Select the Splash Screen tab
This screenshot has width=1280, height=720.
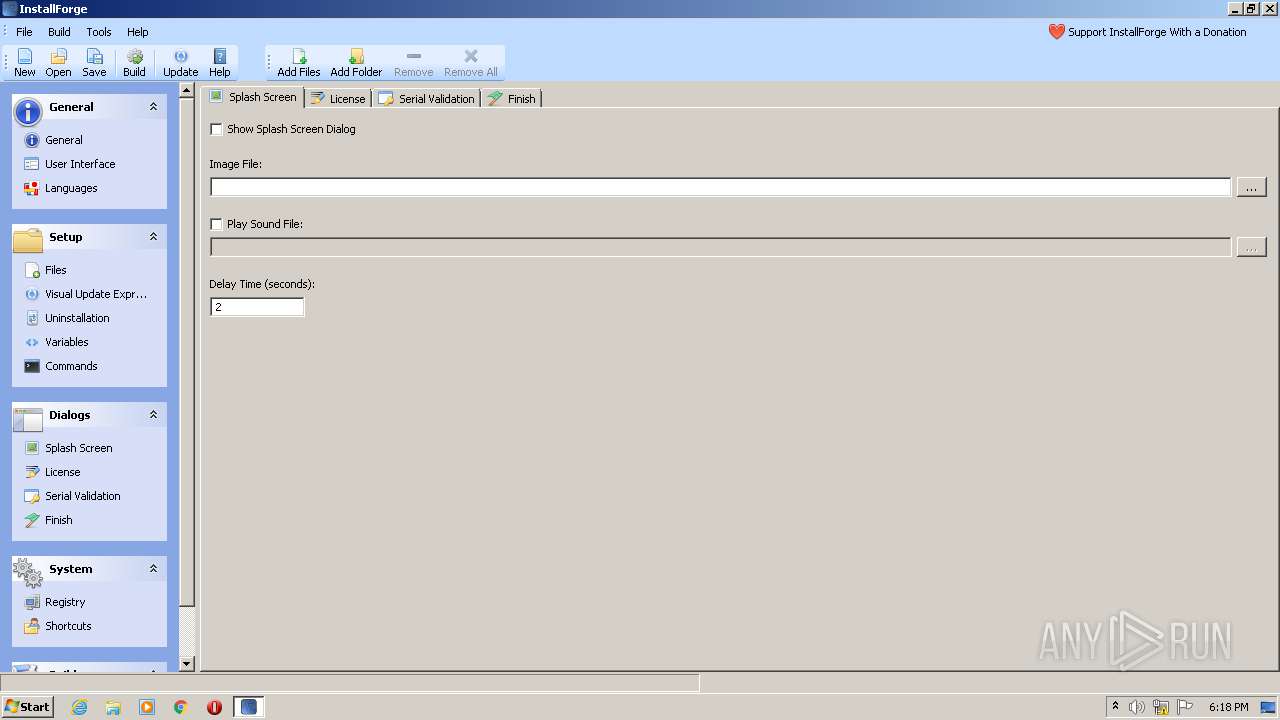coord(253,97)
